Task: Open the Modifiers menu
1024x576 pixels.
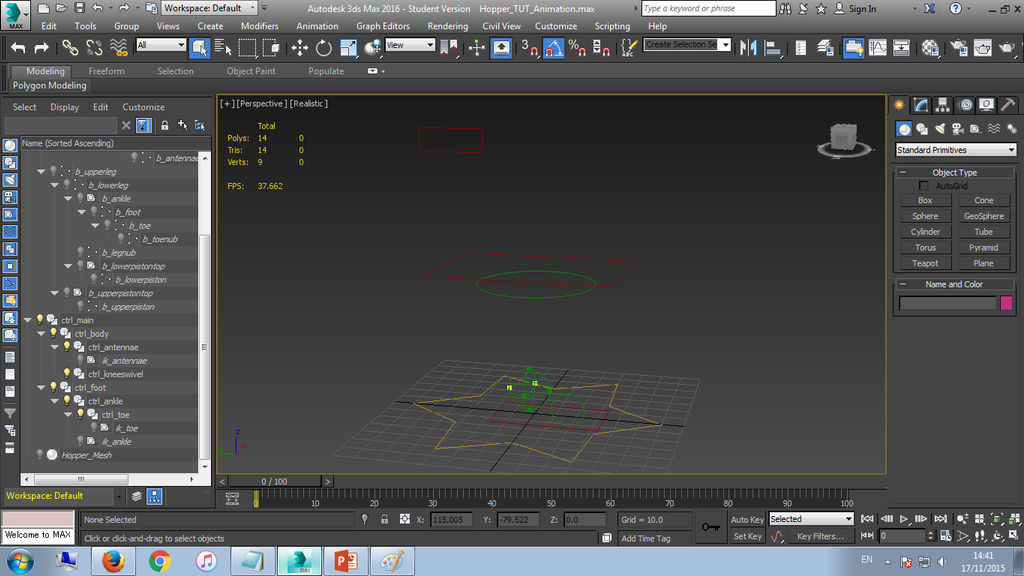Action: 259,26
